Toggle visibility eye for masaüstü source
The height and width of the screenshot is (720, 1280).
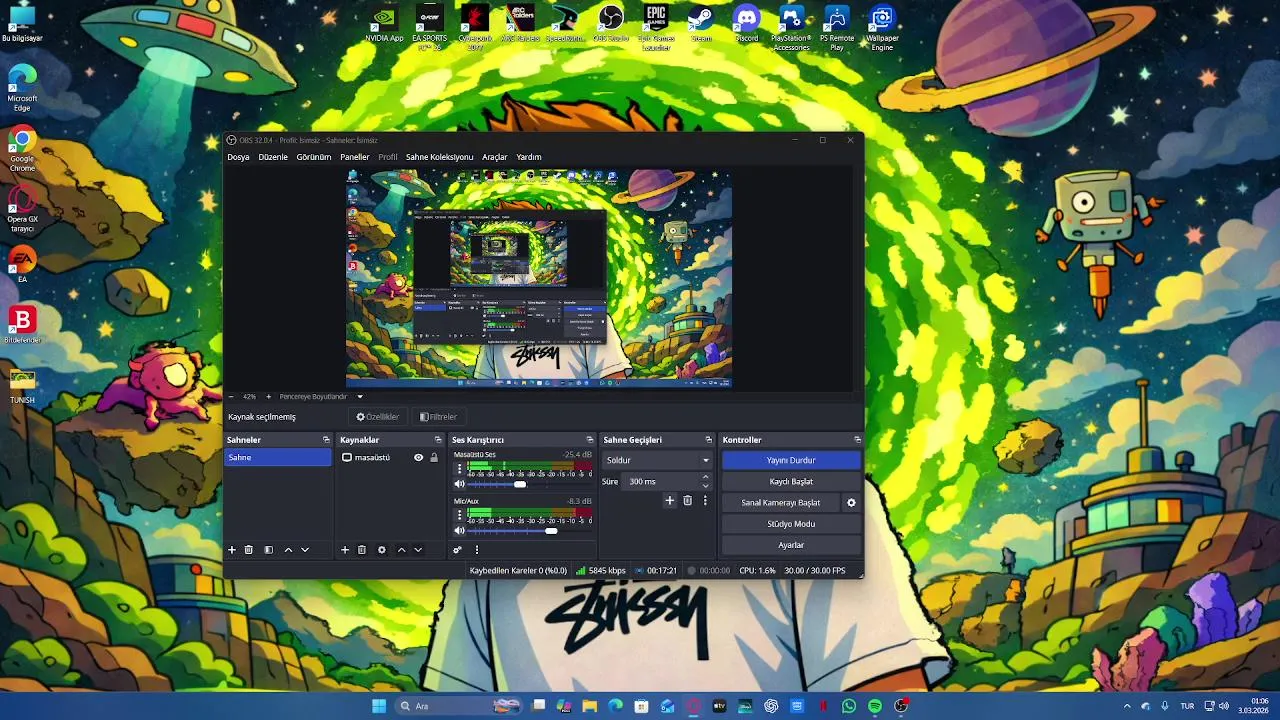pyautogui.click(x=419, y=458)
